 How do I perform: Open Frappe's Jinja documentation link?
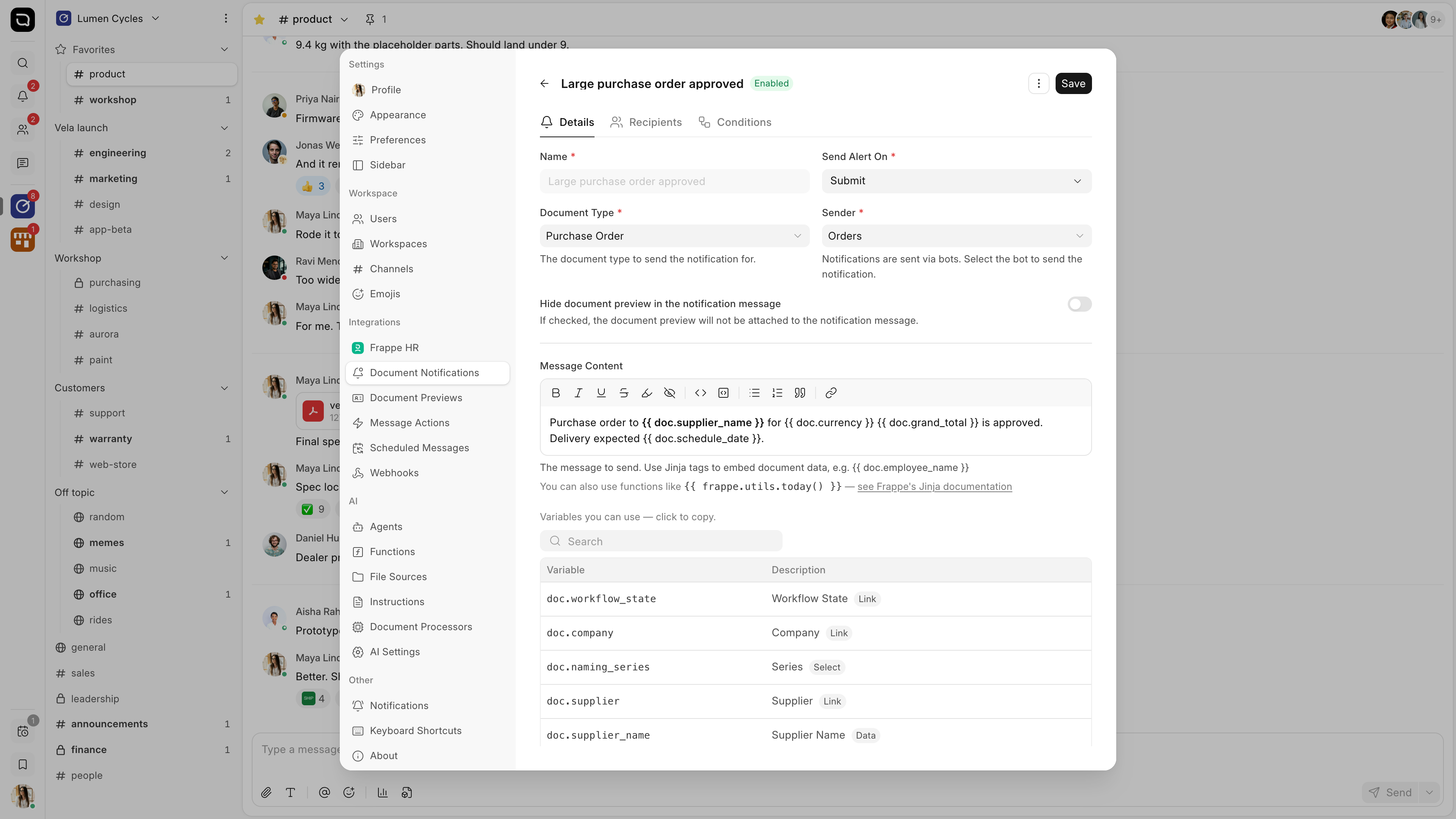(934, 486)
